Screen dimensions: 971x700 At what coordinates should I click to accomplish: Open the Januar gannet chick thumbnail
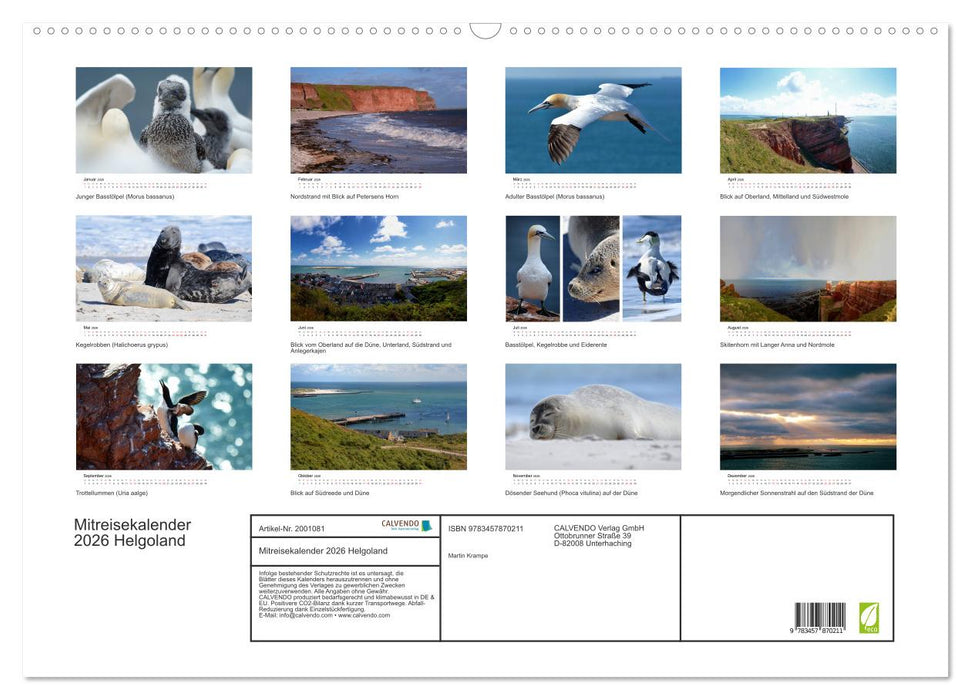[164, 120]
